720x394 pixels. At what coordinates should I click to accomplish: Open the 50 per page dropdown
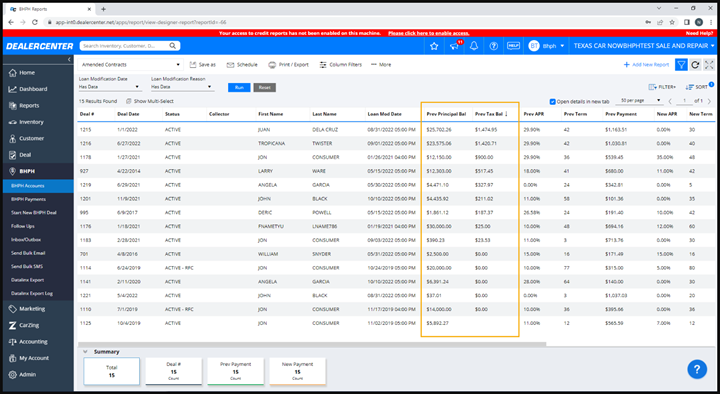click(x=640, y=101)
